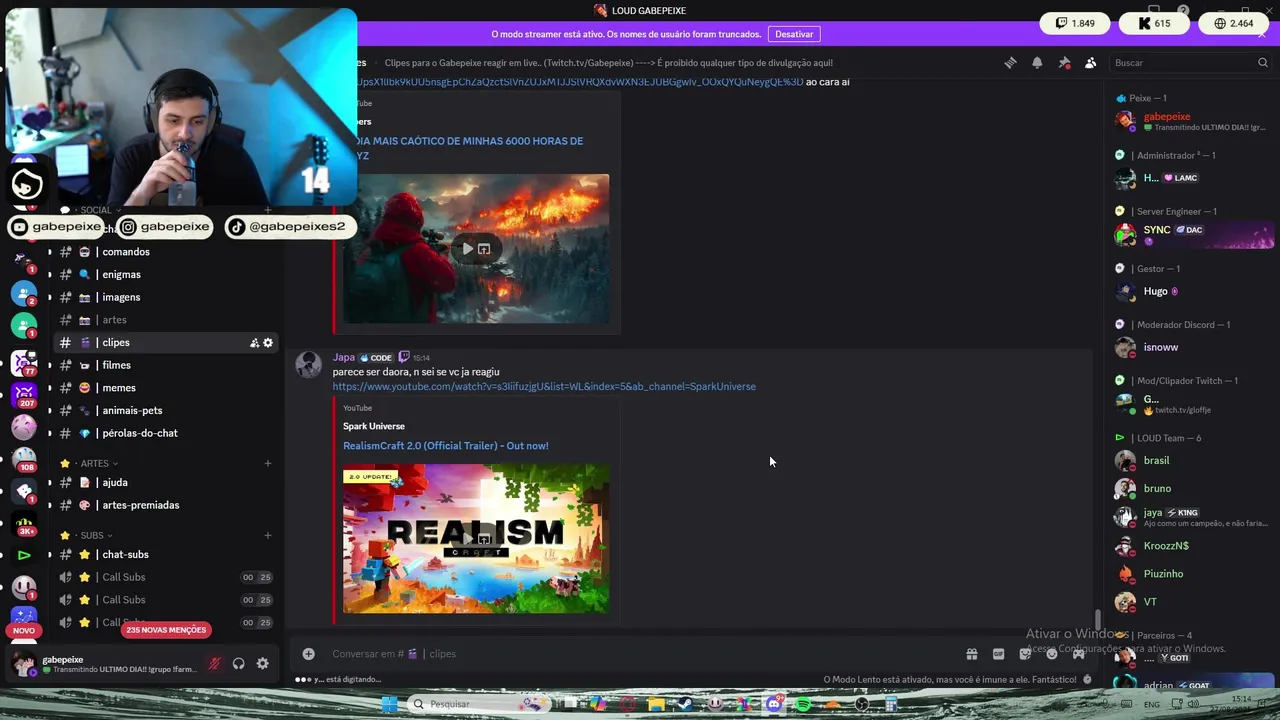This screenshot has height=720, width=1280.
Task: Open clipes channel settings gear
Action: coord(268,343)
